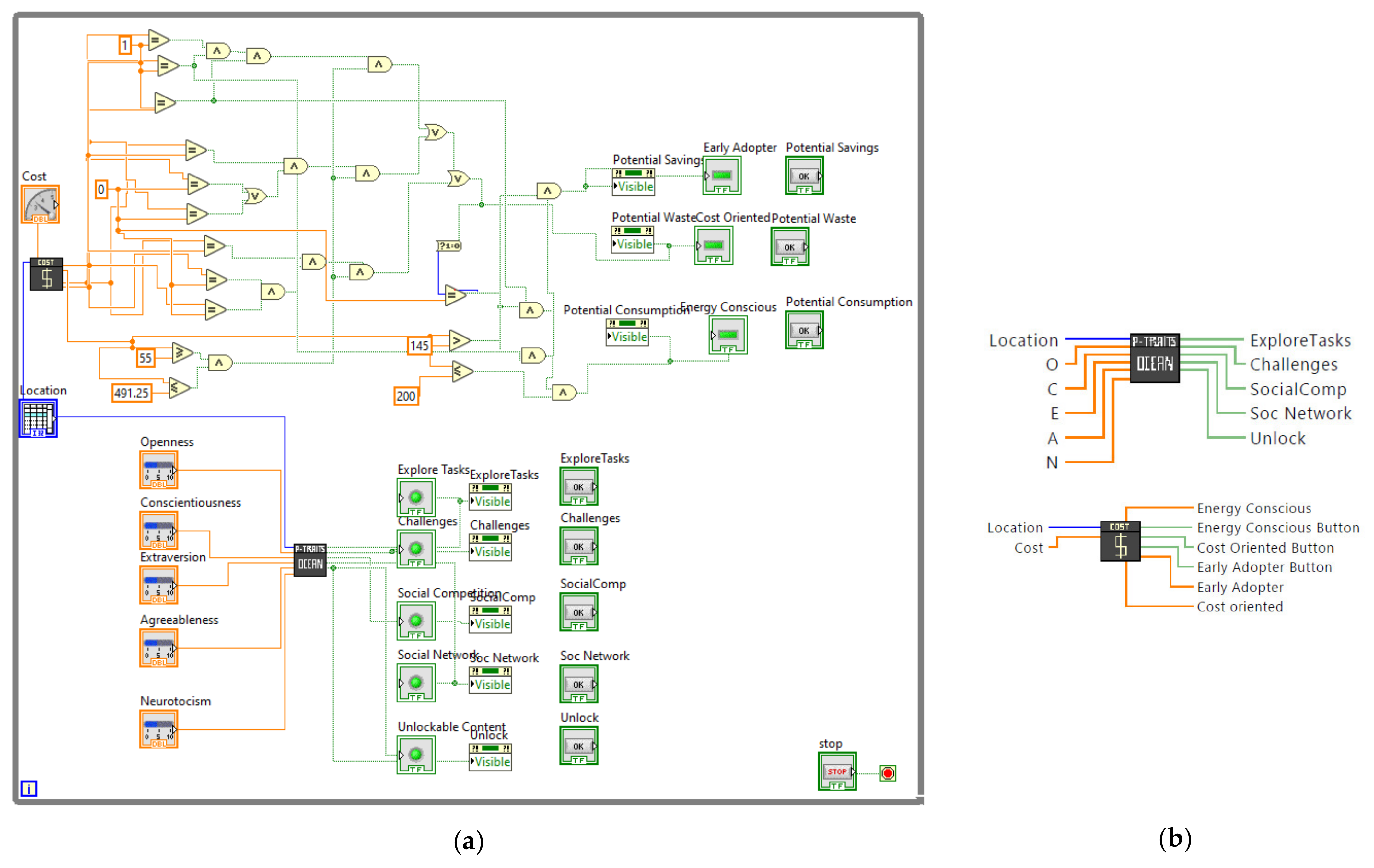Click the Cost gauge control icon
Image resolution: width=1374 pixels, height=868 pixels.
[x=40, y=204]
